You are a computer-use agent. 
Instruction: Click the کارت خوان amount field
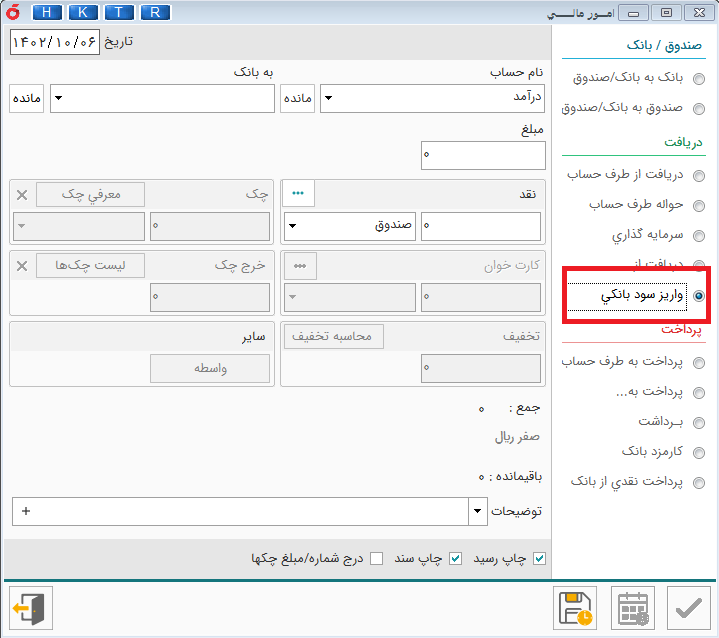point(481,297)
